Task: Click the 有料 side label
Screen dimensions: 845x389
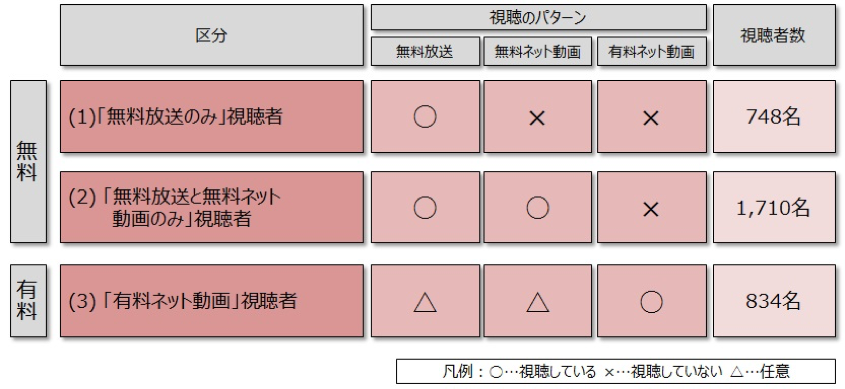Action: (29, 301)
